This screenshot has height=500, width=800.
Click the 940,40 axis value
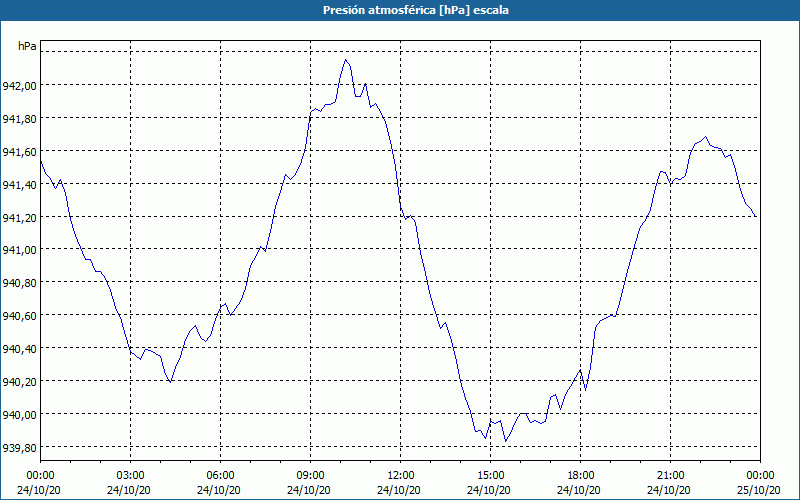point(20,348)
